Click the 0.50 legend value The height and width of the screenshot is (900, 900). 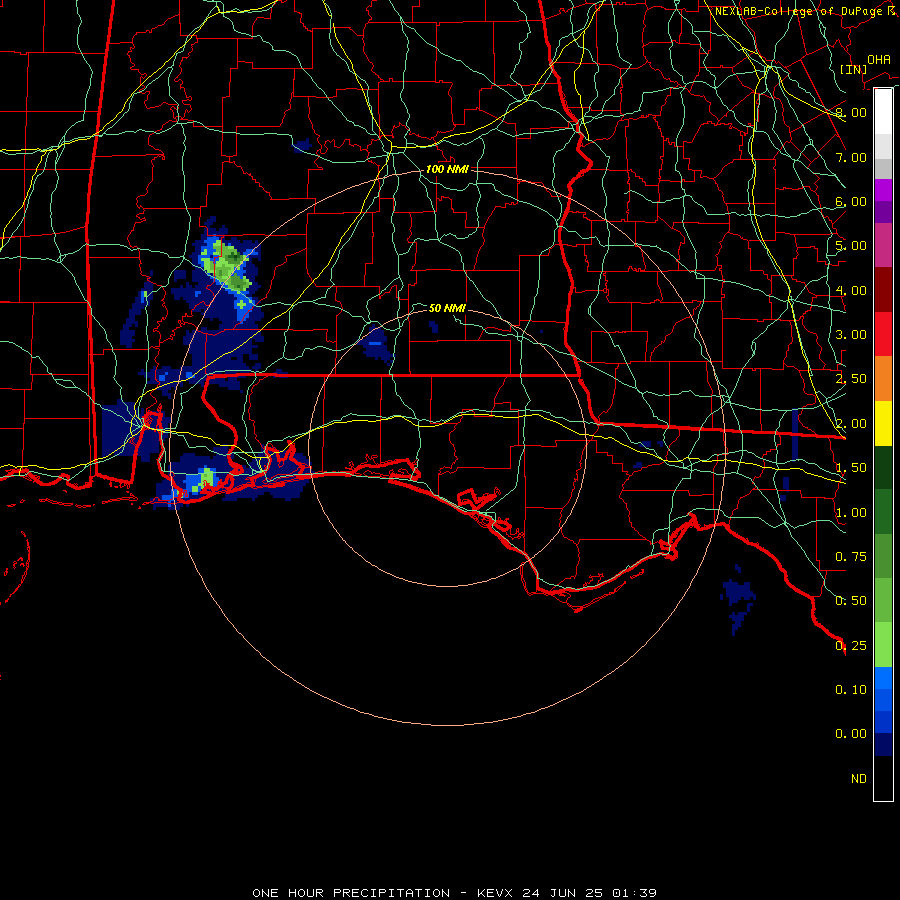[851, 601]
